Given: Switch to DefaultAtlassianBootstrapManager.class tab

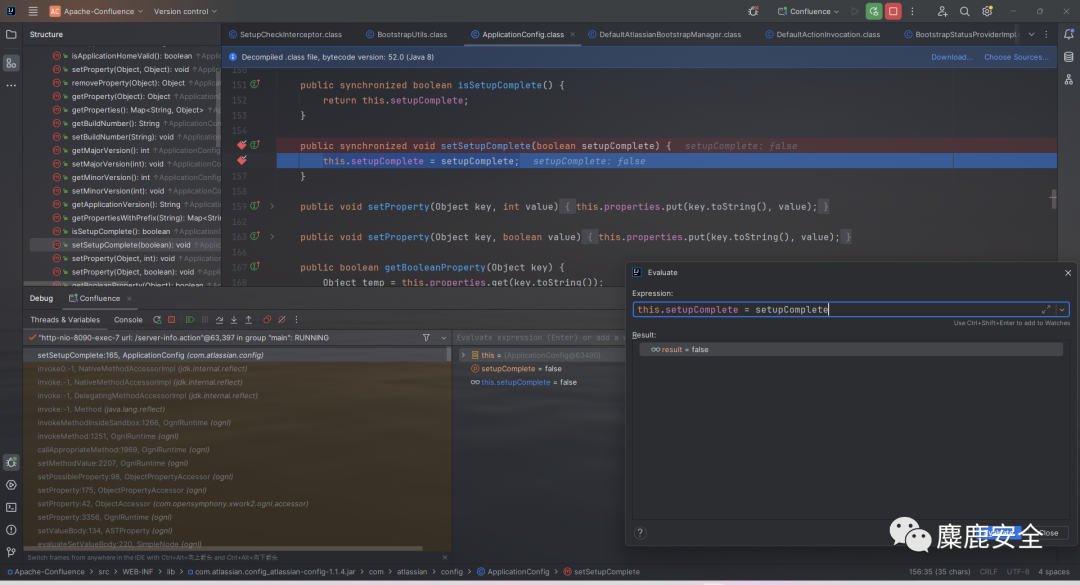Looking at the screenshot, I should pos(665,34).
